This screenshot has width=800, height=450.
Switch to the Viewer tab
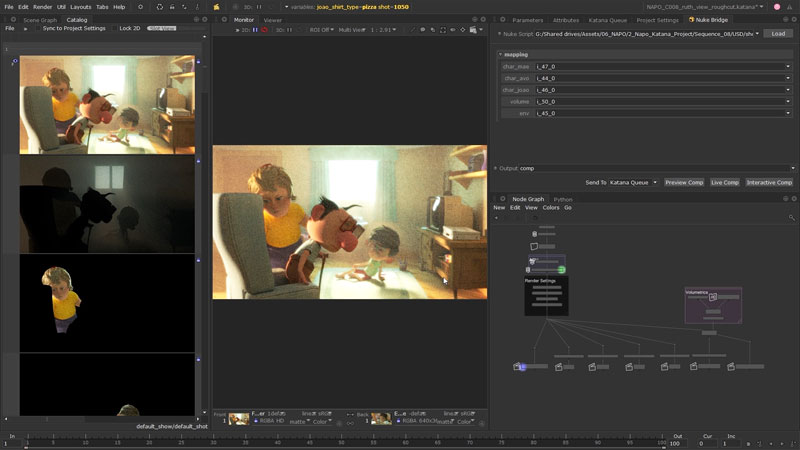point(272,20)
